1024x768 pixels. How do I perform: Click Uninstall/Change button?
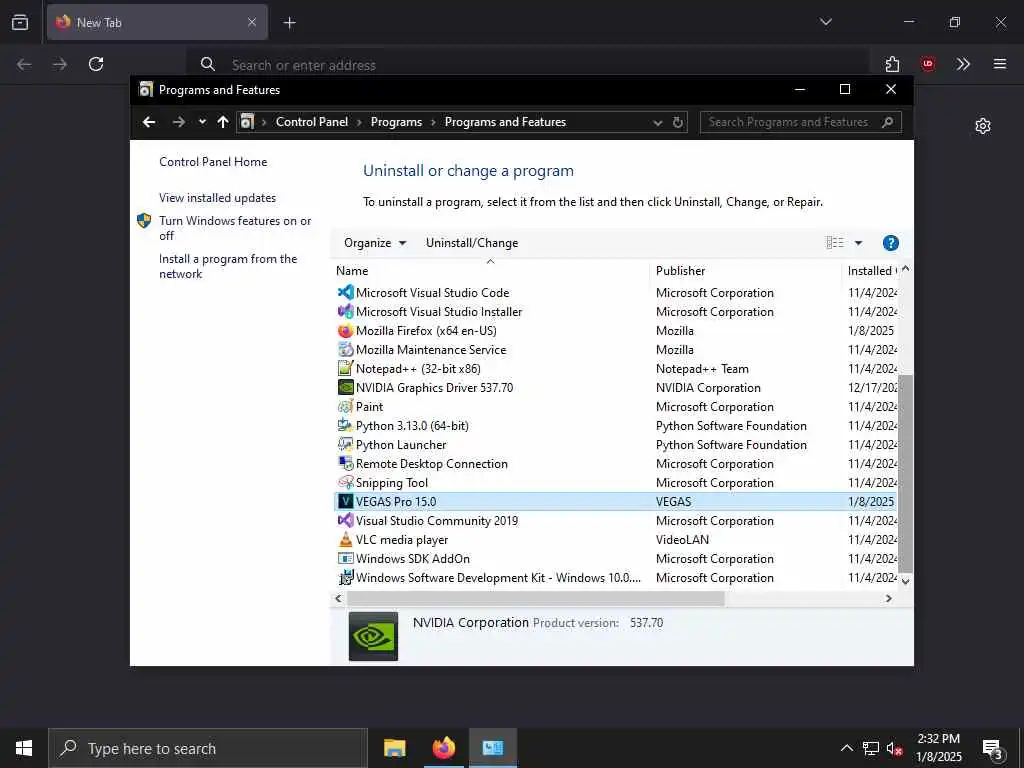click(x=472, y=243)
